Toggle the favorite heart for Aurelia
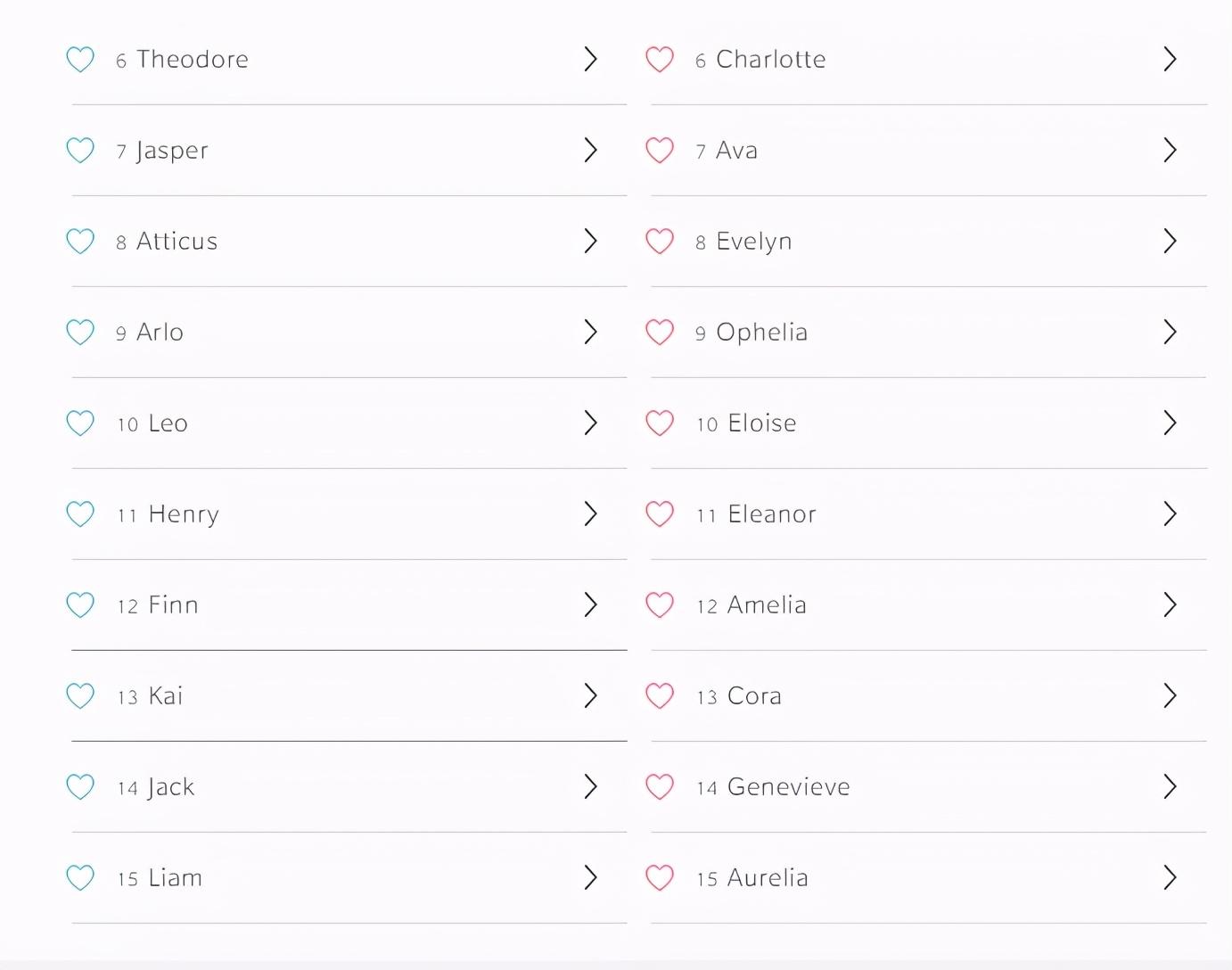This screenshot has height=970, width=1232. (660, 878)
